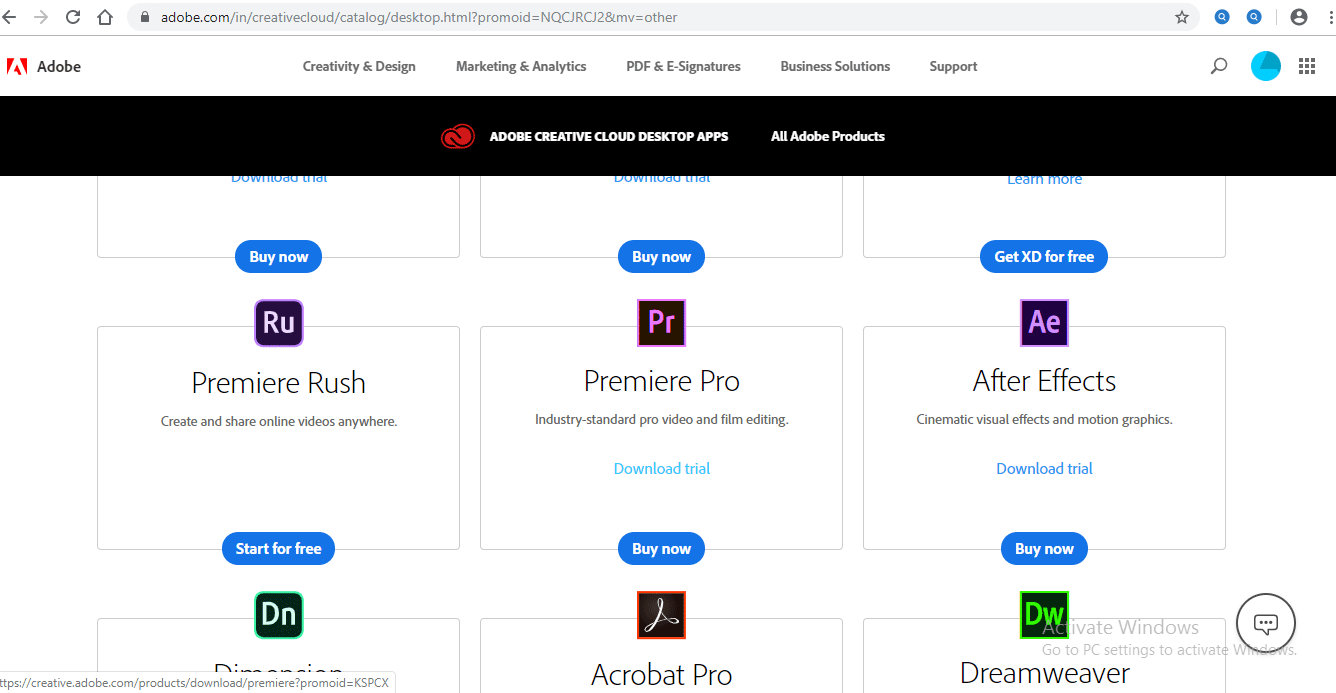Open Marketing & Analytics menu
Viewport: 1336px width, 693px height.
(x=521, y=67)
